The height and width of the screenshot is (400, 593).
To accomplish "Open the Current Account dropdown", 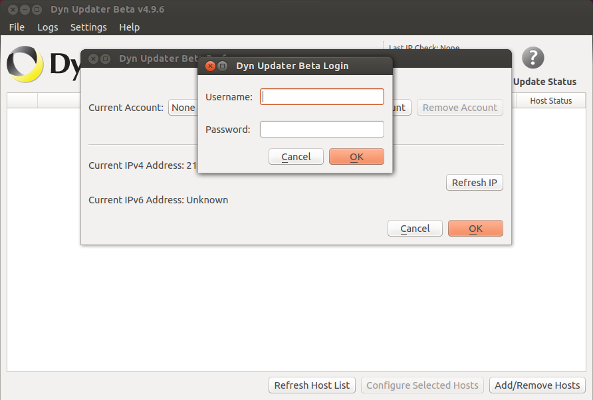I will [183, 108].
